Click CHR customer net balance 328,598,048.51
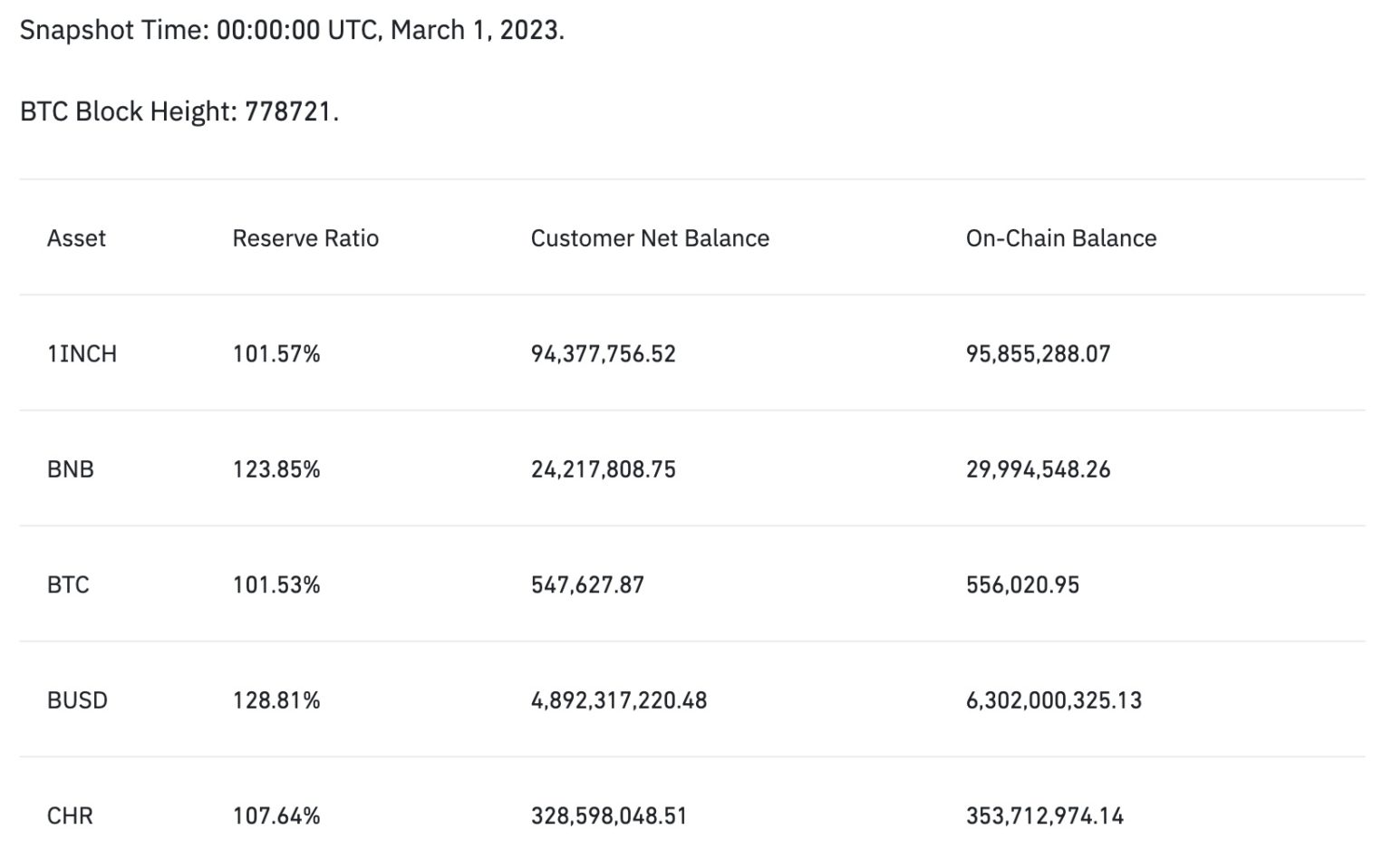 (609, 815)
